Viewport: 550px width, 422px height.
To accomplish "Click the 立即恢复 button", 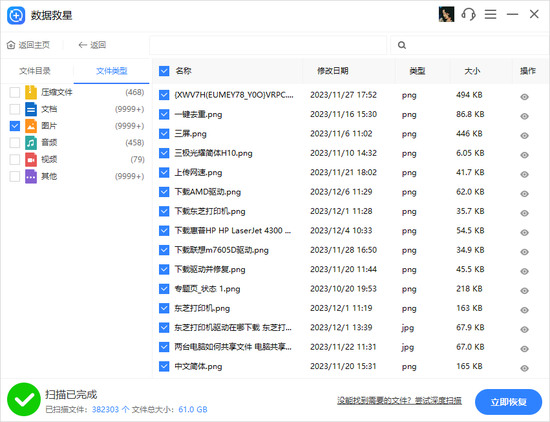I will point(508,402).
